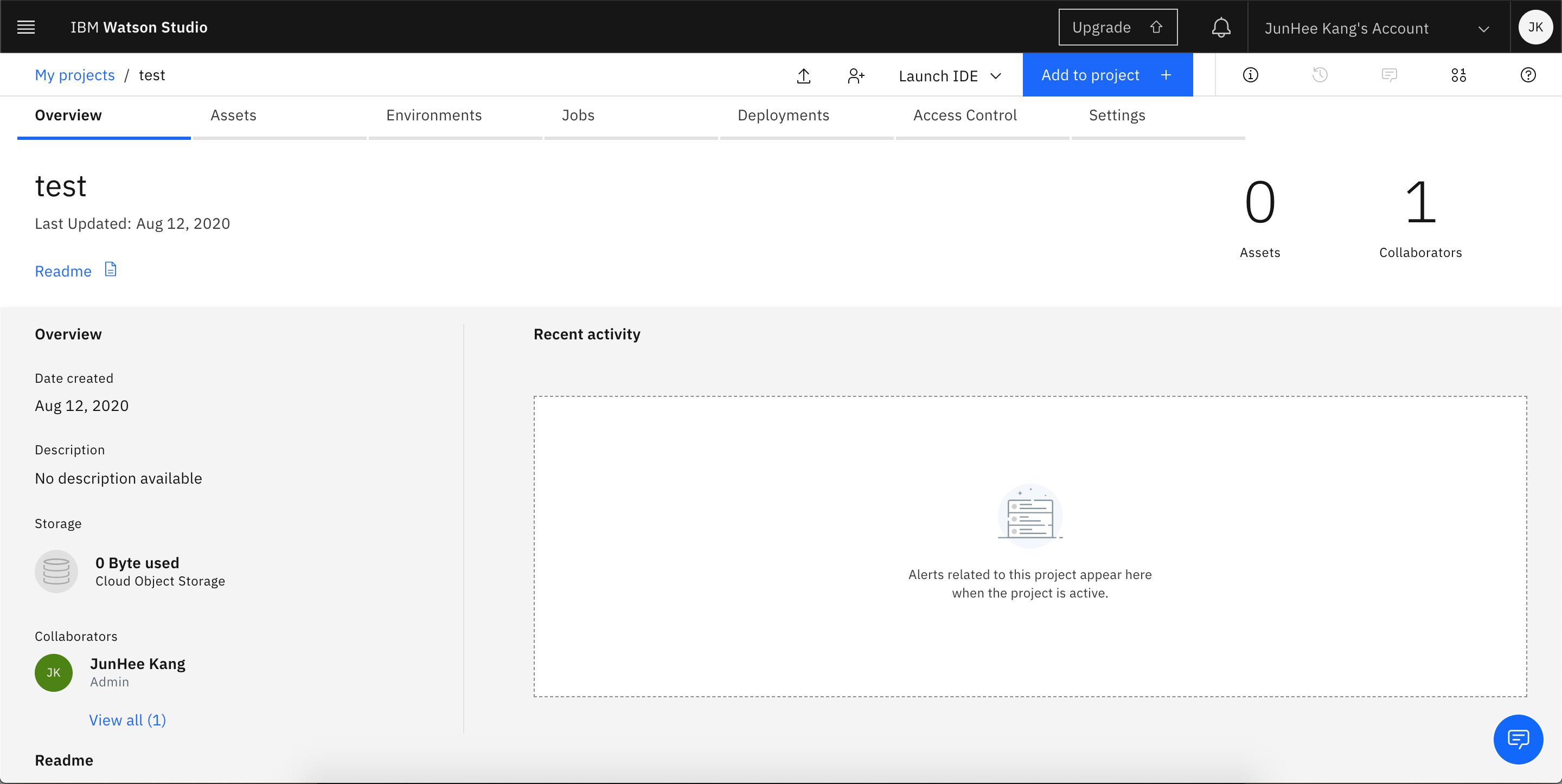Click the Upgrade button
Image resolution: width=1562 pixels, height=784 pixels.
coord(1117,27)
